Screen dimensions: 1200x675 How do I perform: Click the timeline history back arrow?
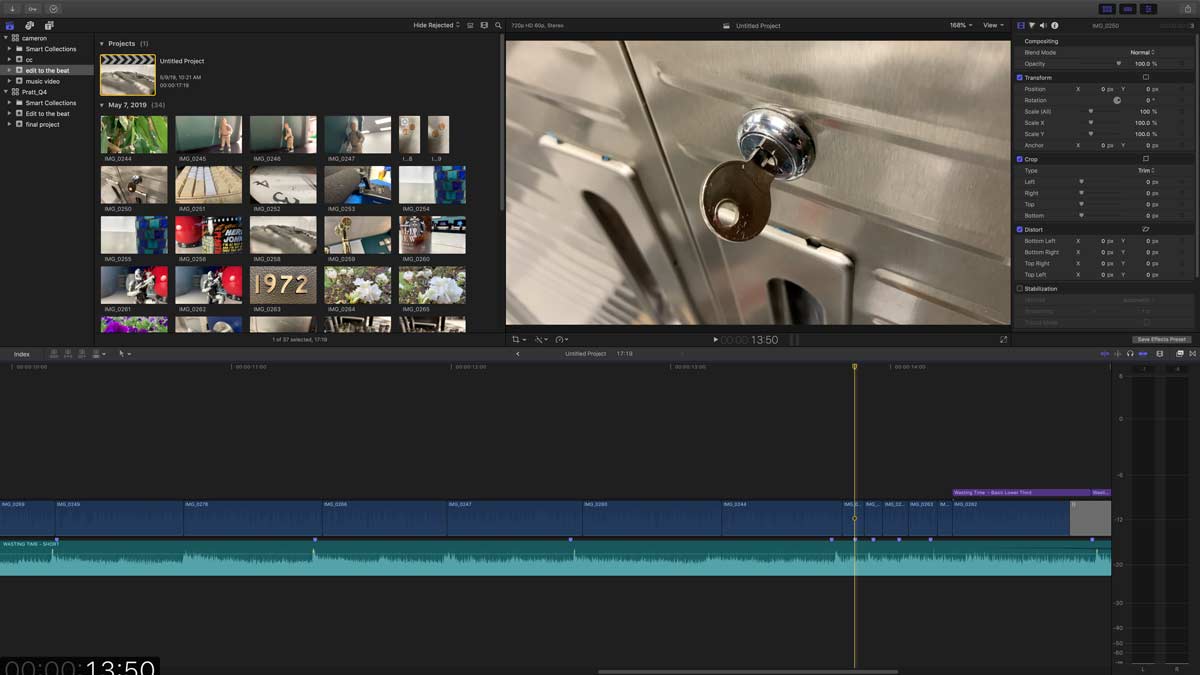(x=518, y=354)
